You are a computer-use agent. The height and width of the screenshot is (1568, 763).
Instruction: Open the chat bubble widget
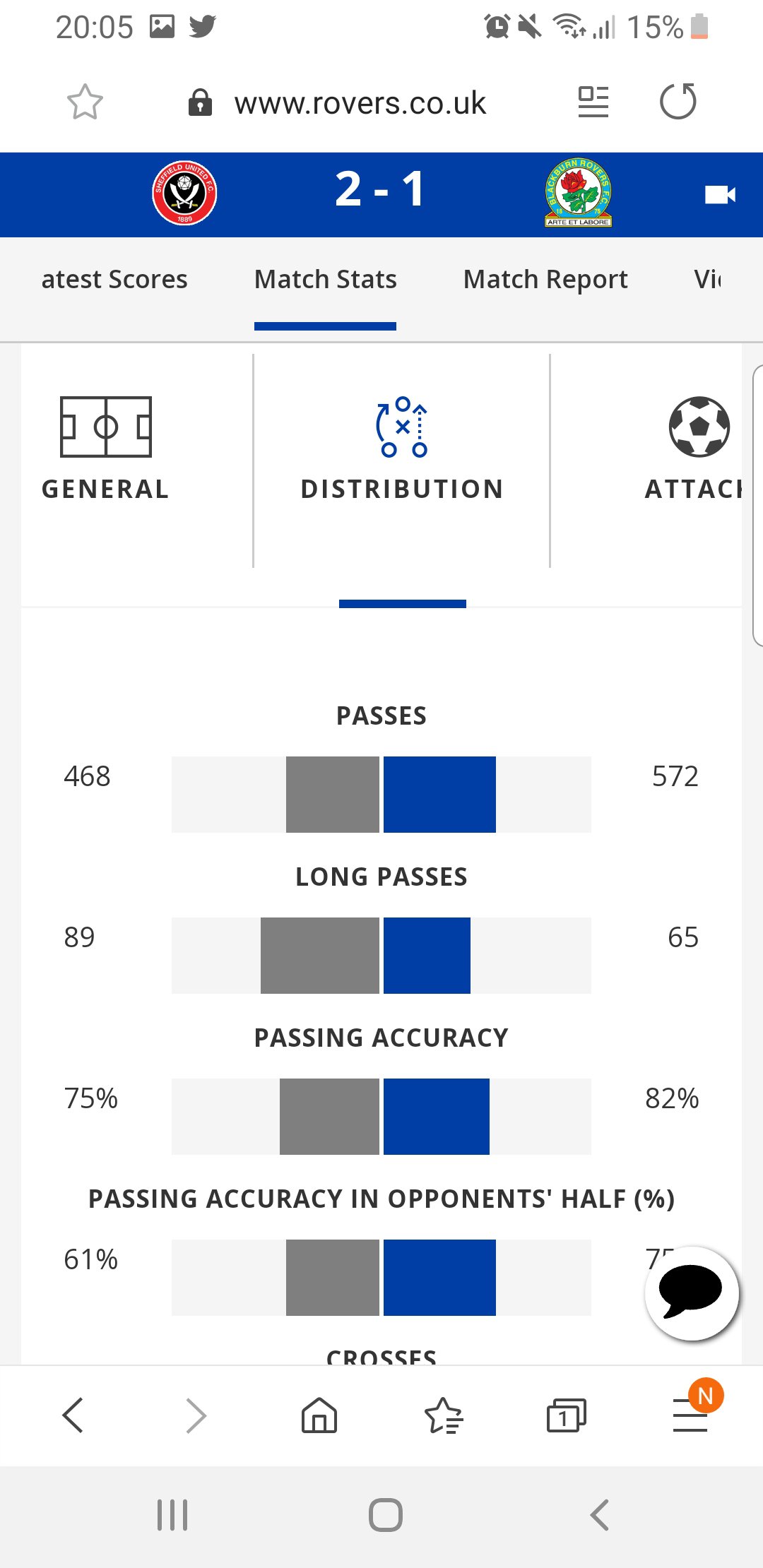(x=692, y=1293)
